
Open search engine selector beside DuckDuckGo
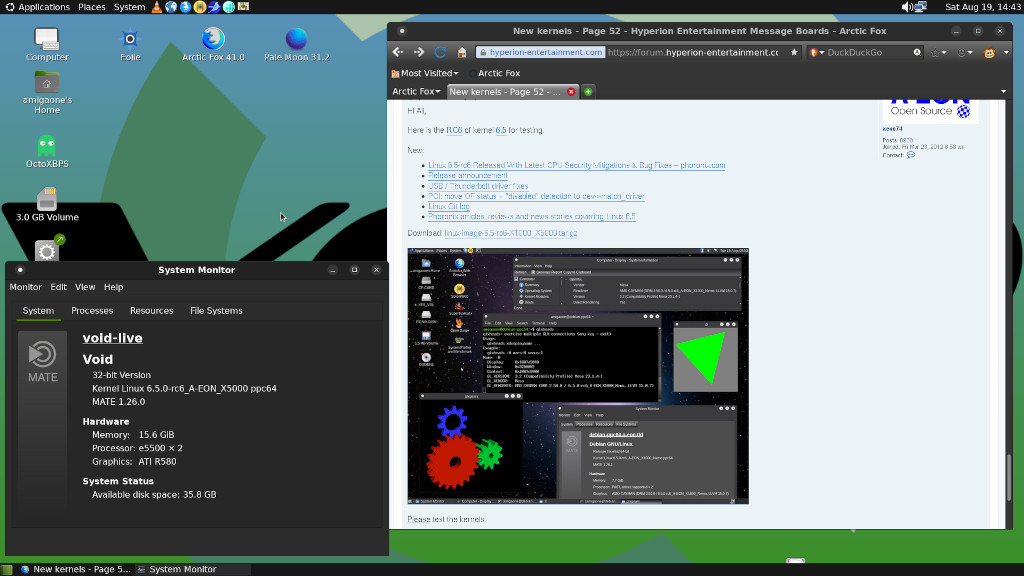(x=816, y=52)
